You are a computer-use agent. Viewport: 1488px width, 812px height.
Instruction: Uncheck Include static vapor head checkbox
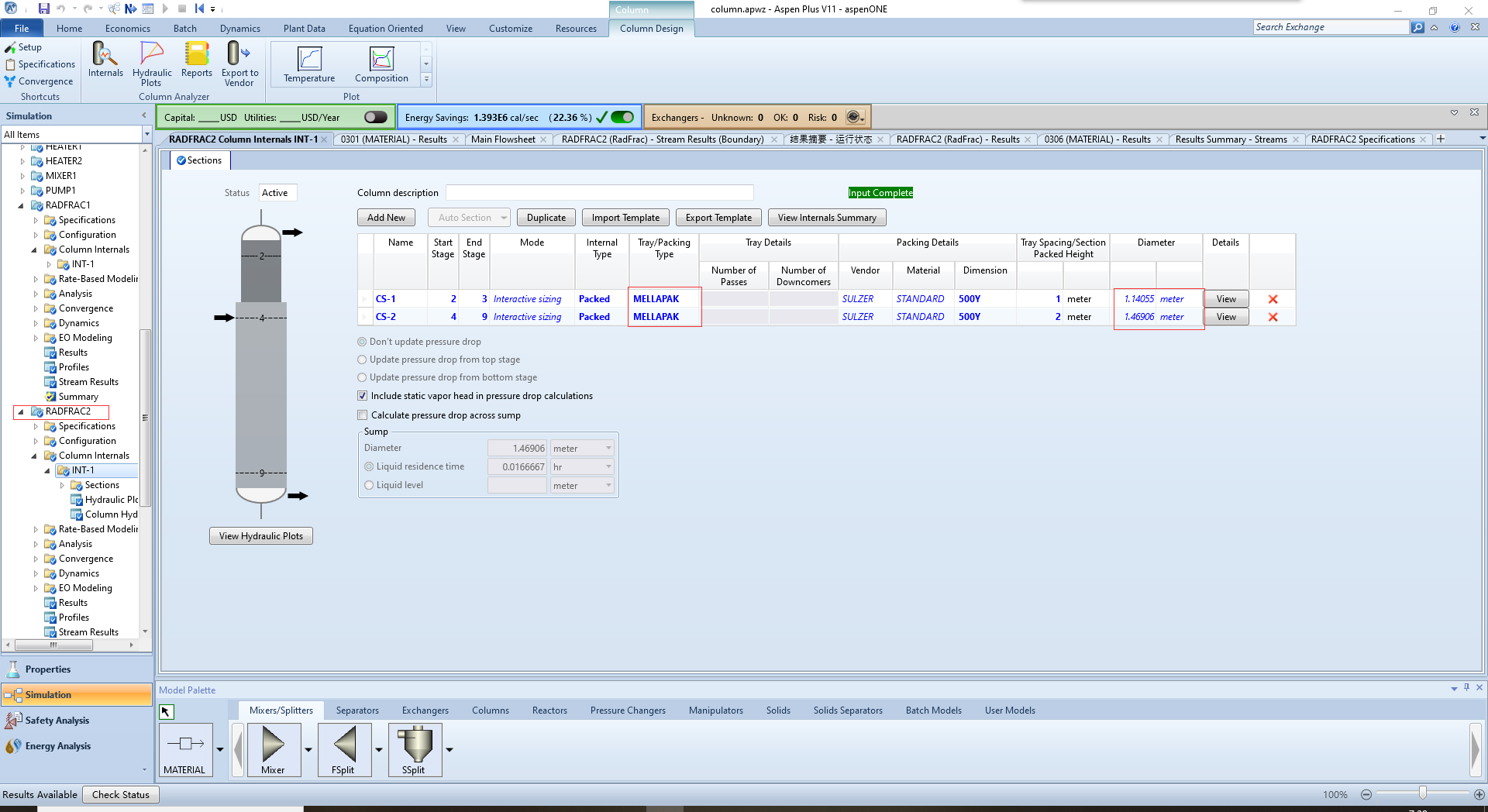(362, 396)
